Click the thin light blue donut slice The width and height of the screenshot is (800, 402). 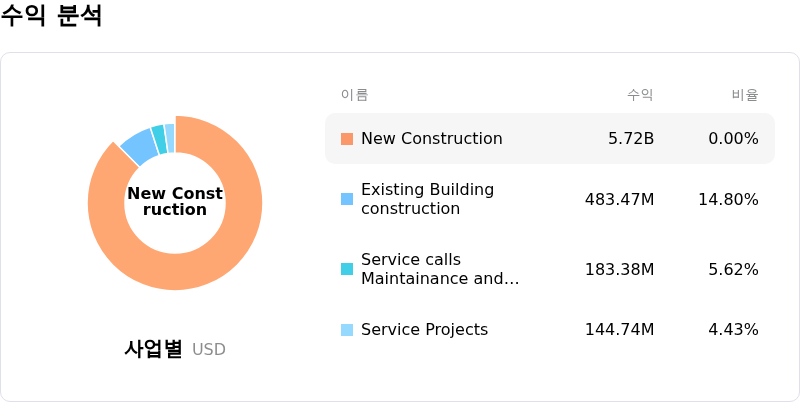pos(170,138)
